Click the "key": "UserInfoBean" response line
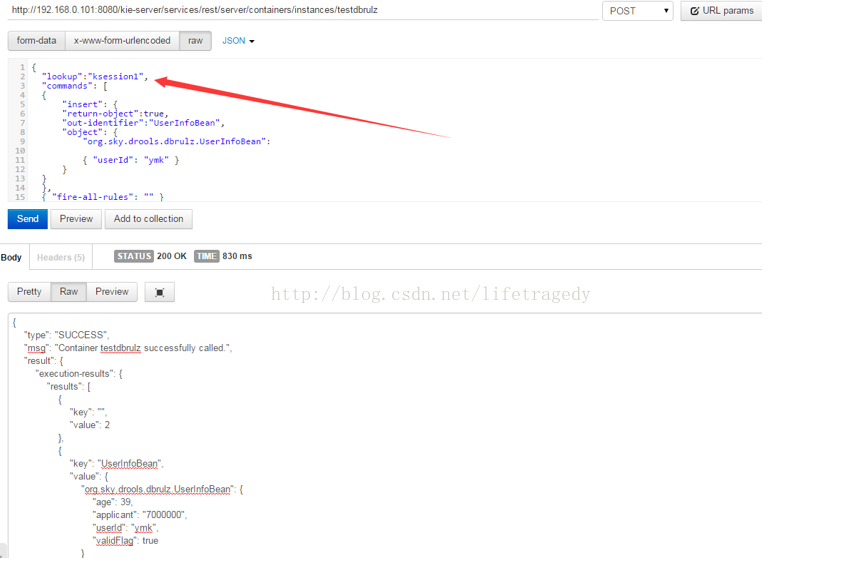Viewport: 843px width, 567px height. pos(117,464)
